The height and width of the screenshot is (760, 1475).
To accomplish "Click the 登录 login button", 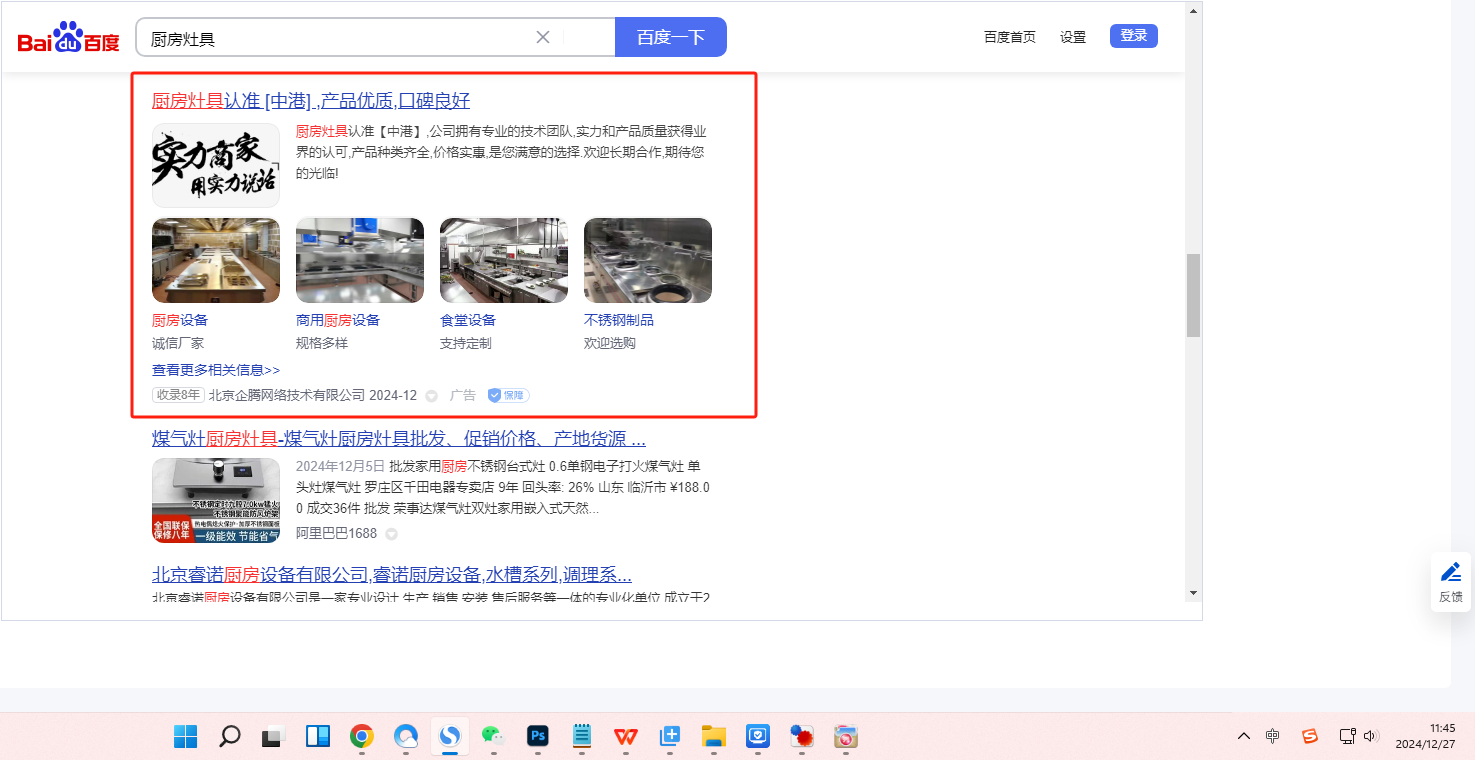I will (1133, 36).
